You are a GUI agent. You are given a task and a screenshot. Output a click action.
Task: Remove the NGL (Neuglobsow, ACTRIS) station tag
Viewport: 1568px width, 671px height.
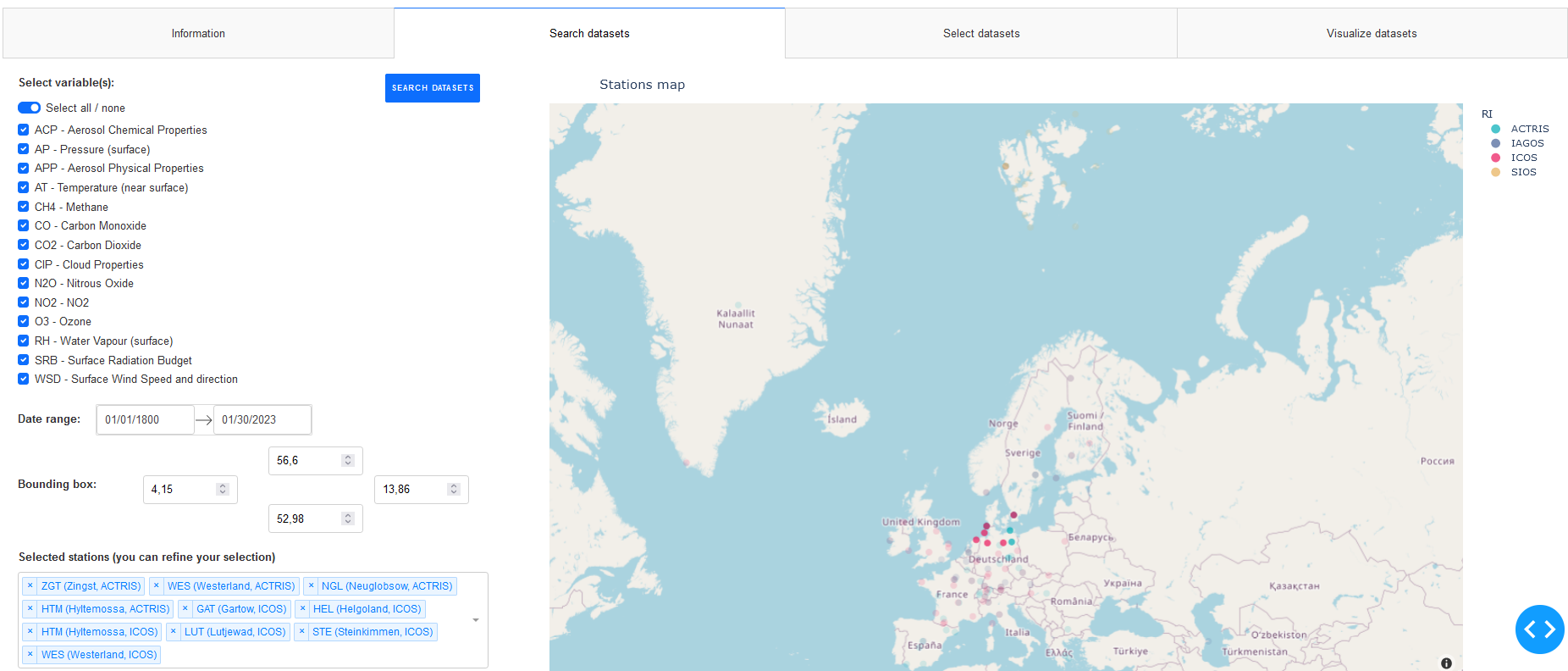311,585
